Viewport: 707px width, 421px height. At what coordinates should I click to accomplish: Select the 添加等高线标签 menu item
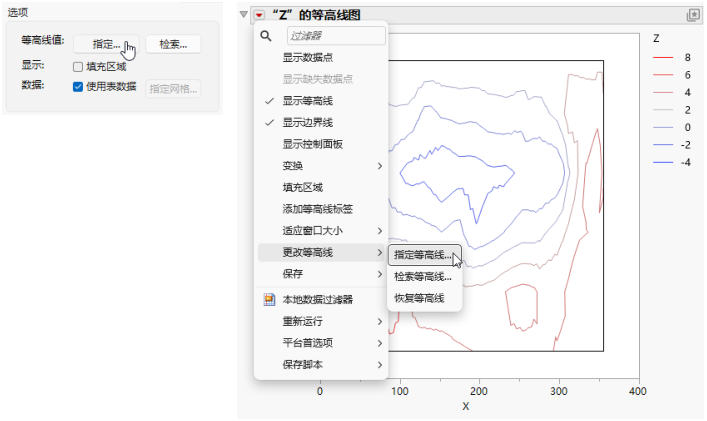click(321, 209)
